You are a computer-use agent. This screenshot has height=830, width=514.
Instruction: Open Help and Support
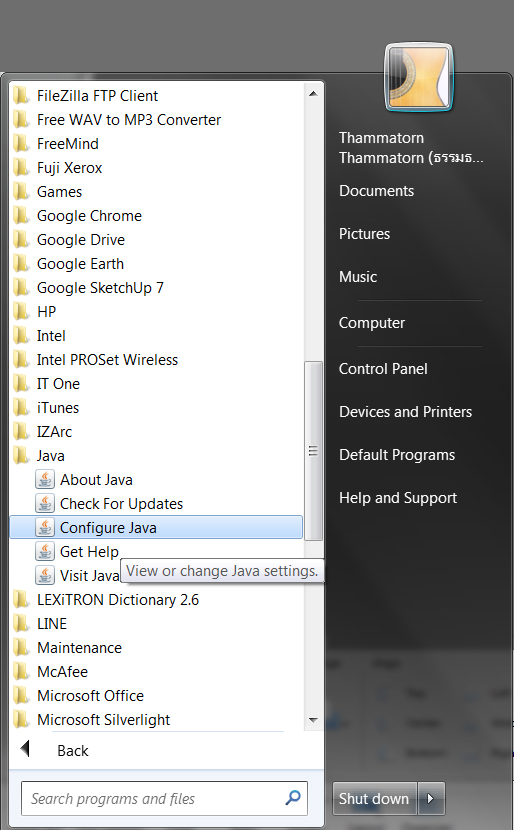(398, 498)
